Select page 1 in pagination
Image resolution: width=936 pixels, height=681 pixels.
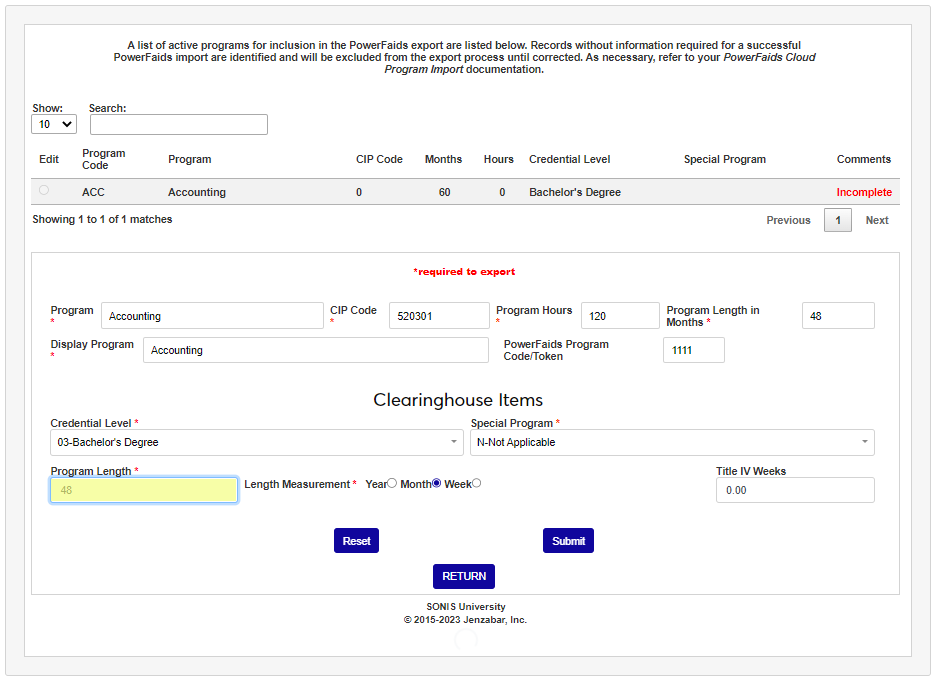click(838, 220)
